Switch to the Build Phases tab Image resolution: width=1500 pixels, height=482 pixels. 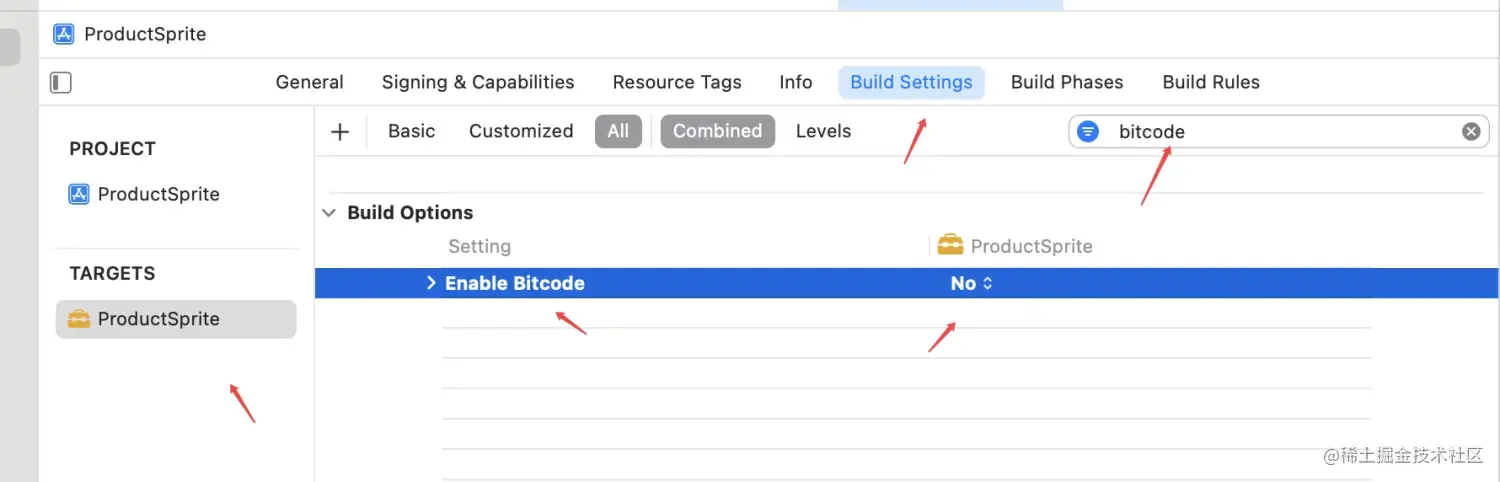coord(1067,82)
